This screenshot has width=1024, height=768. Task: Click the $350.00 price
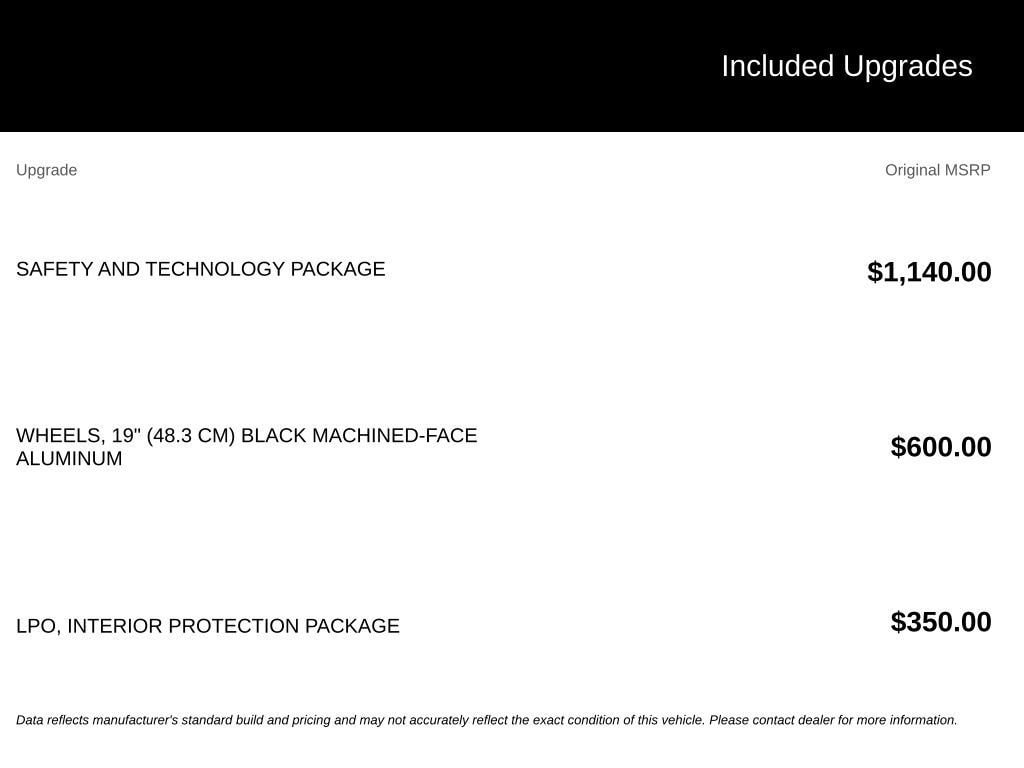coord(941,622)
